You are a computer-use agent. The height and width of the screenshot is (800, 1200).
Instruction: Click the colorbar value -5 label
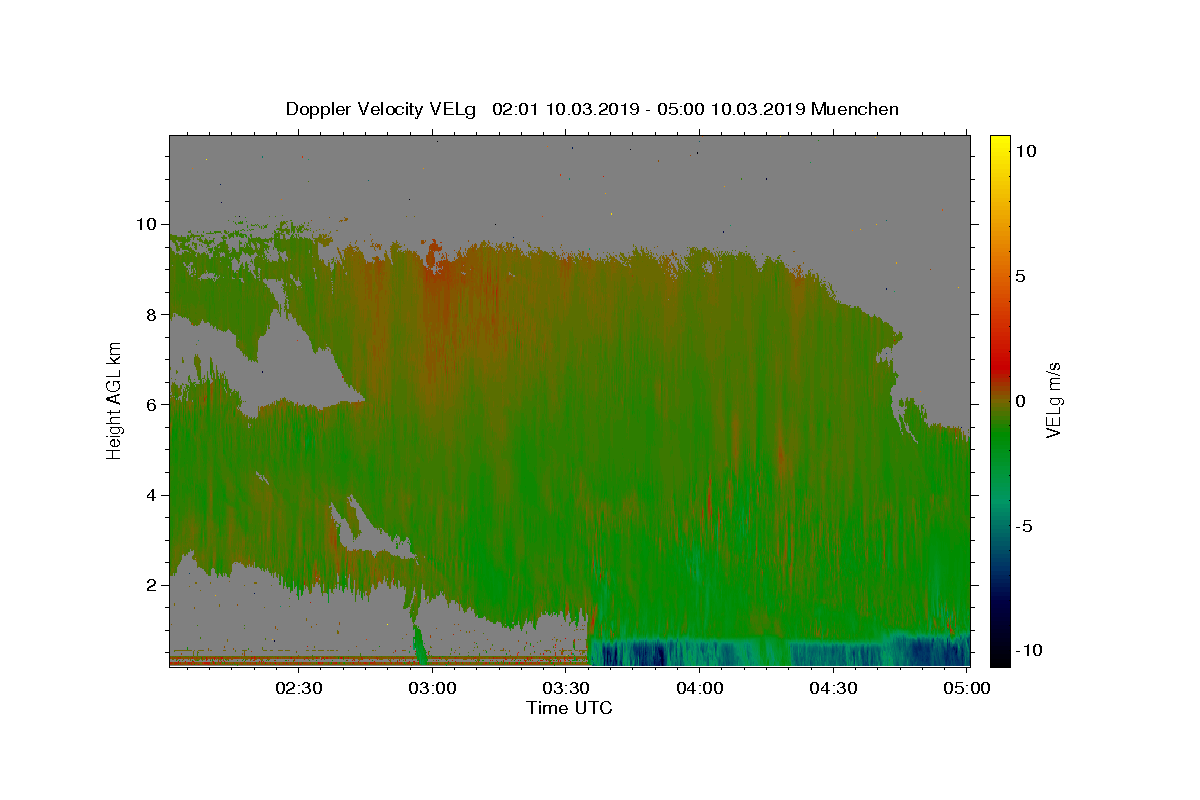1025,526
